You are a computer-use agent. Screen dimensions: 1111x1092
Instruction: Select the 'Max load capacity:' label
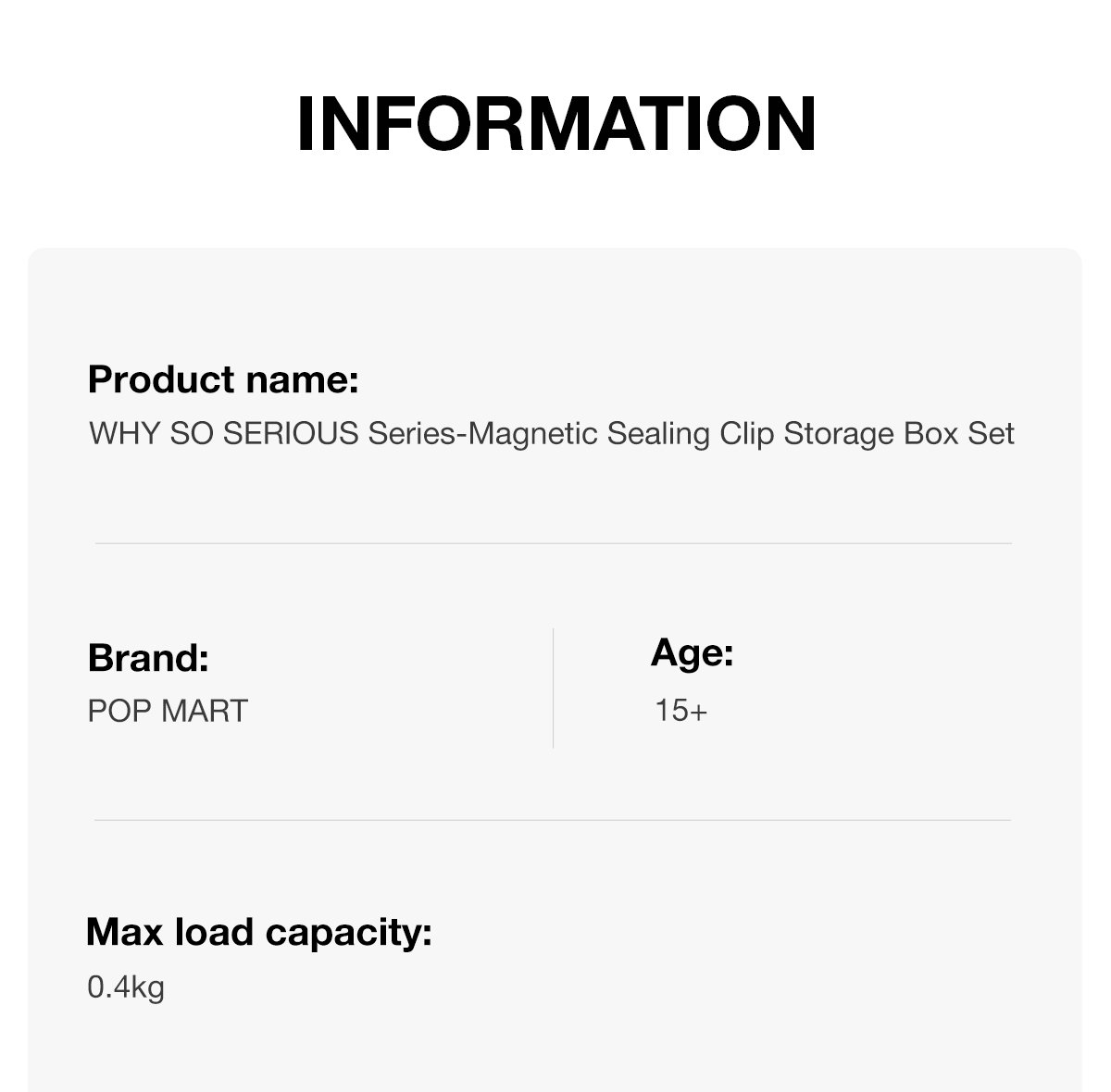[x=259, y=933]
